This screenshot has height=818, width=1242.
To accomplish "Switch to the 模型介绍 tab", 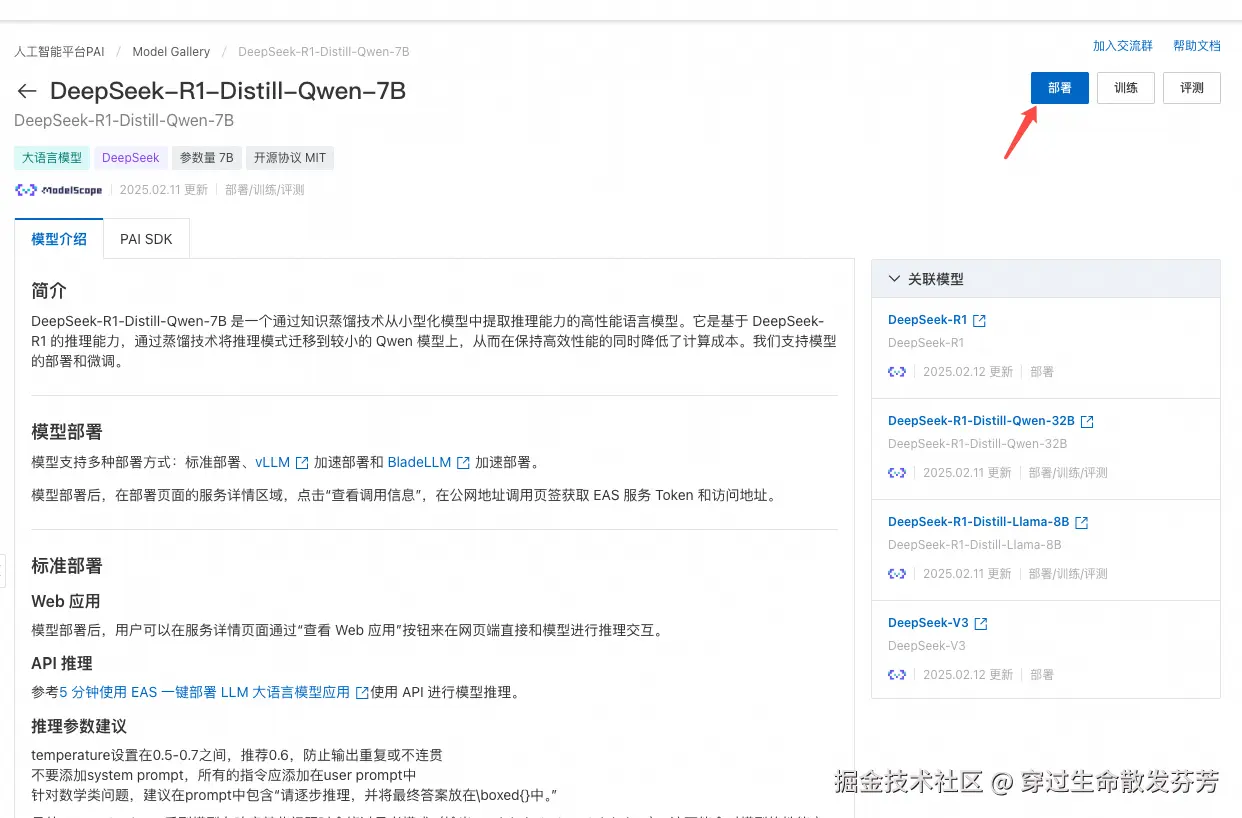I will [x=59, y=239].
